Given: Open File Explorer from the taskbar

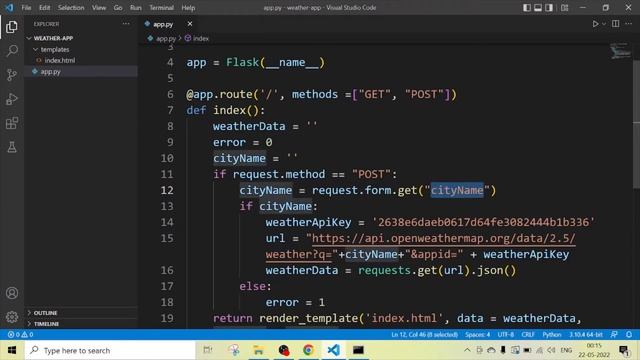Looking at the screenshot, I should tap(258, 350).
